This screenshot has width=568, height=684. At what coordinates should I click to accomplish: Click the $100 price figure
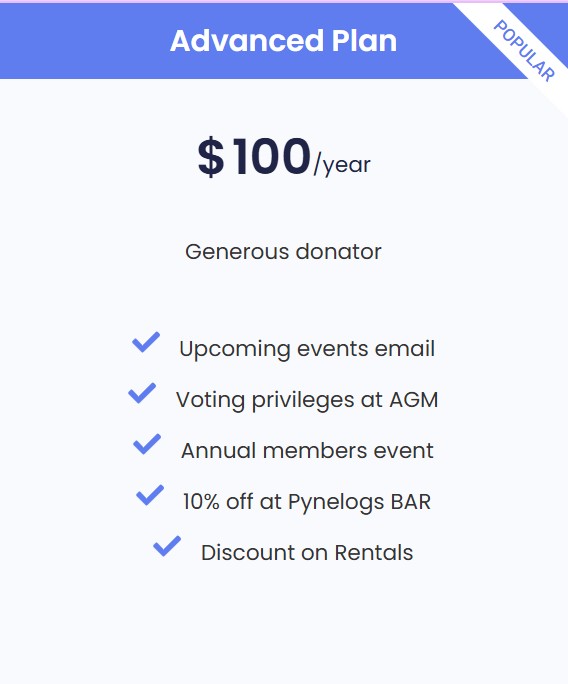click(254, 156)
